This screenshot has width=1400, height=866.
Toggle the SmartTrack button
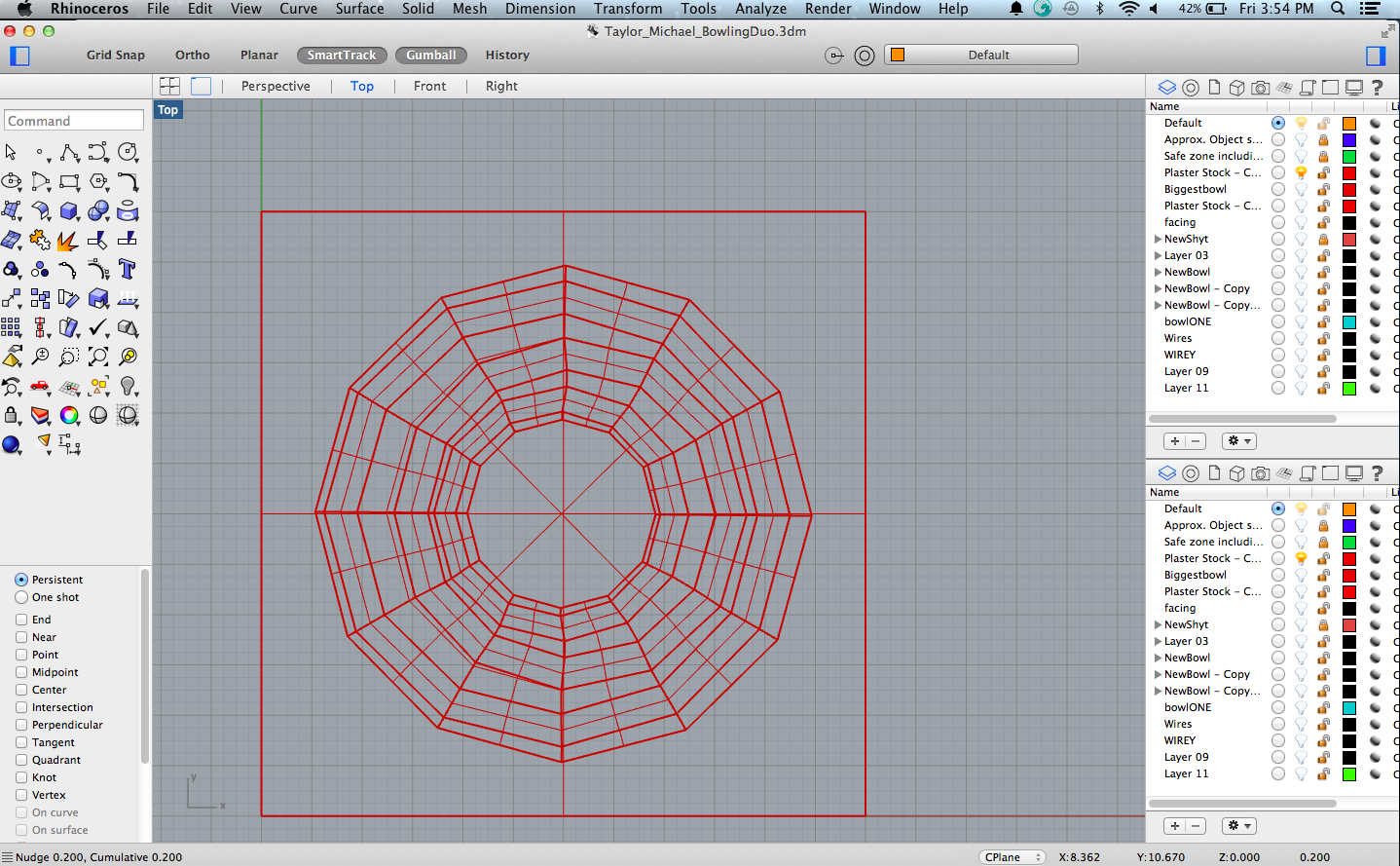(x=342, y=56)
